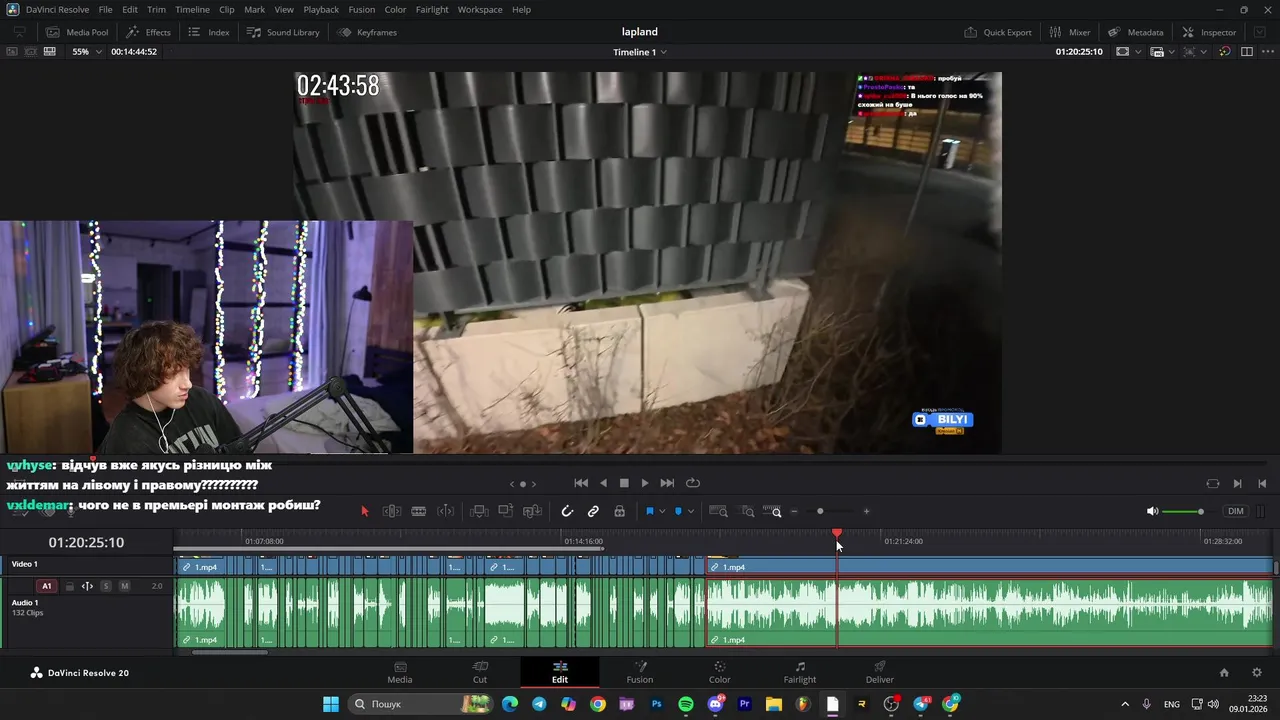
Task: Open Project Settings gear icon
Action: pyautogui.click(x=1257, y=673)
